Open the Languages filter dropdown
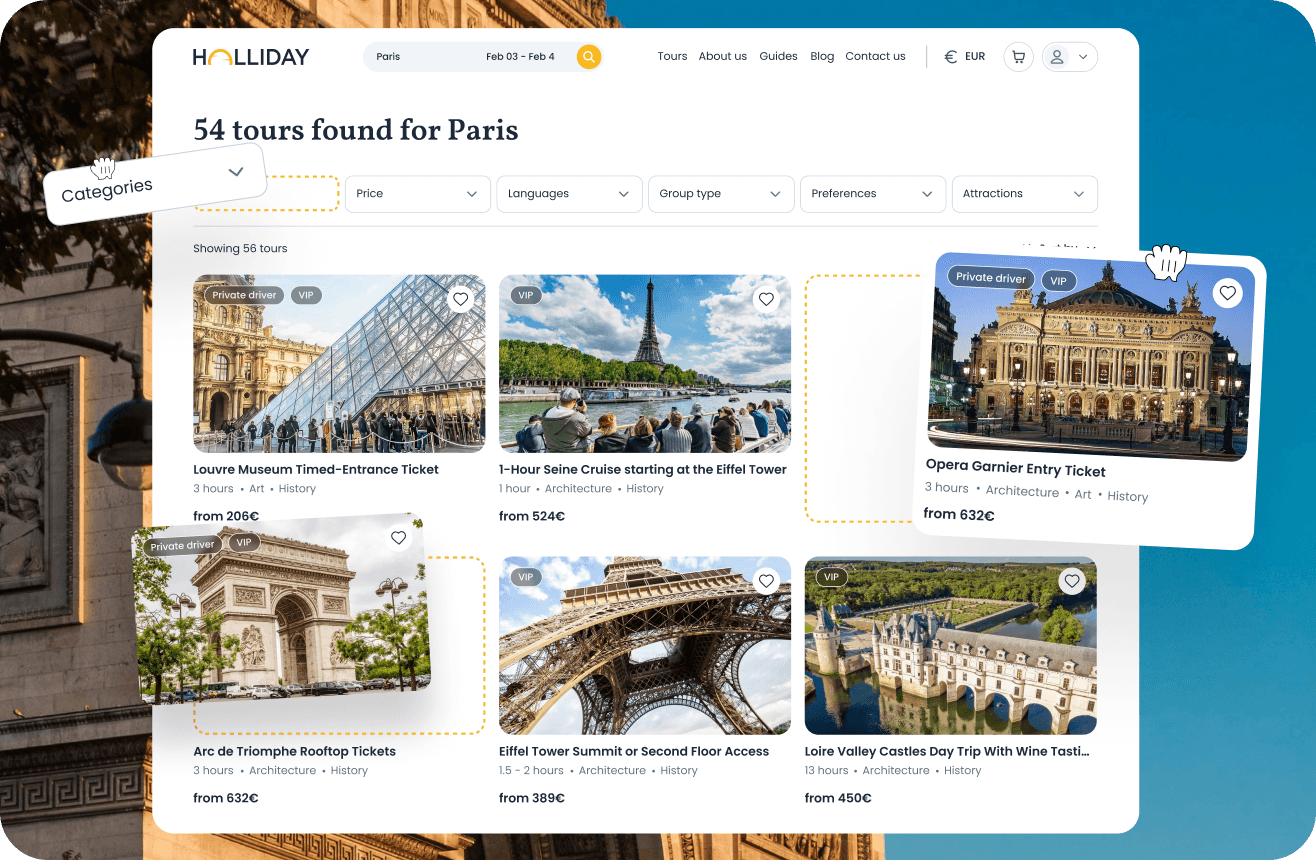The image size is (1316, 860). click(x=570, y=194)
